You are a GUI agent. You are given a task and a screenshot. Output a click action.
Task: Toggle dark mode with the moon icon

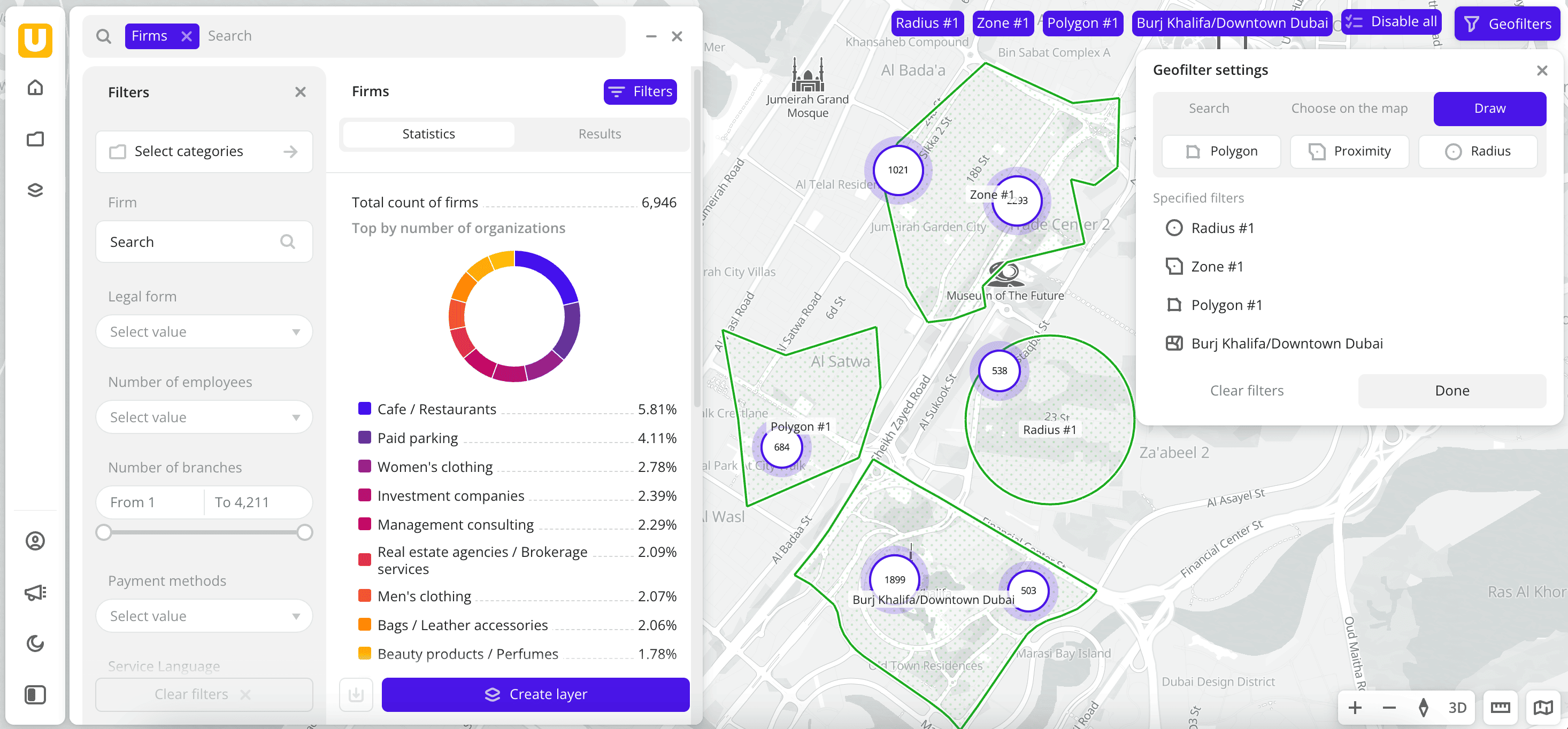pos(35,643)
